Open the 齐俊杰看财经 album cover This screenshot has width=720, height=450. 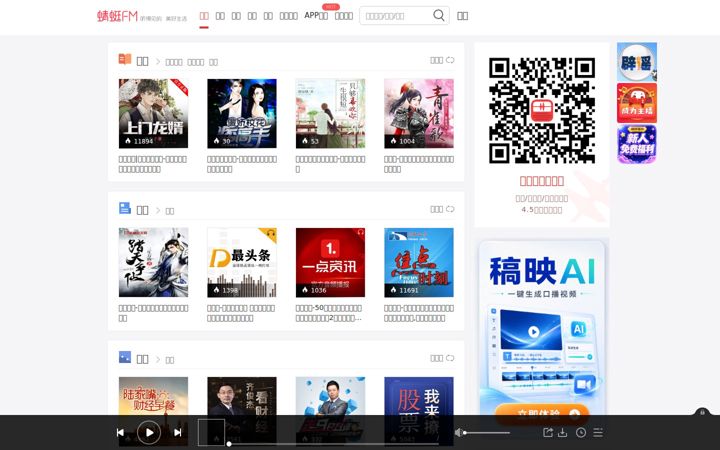[242, 396]
